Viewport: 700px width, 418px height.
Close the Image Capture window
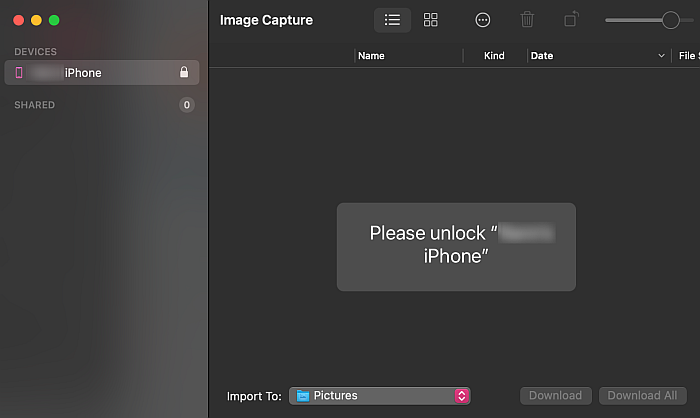(x=19, y=20)
